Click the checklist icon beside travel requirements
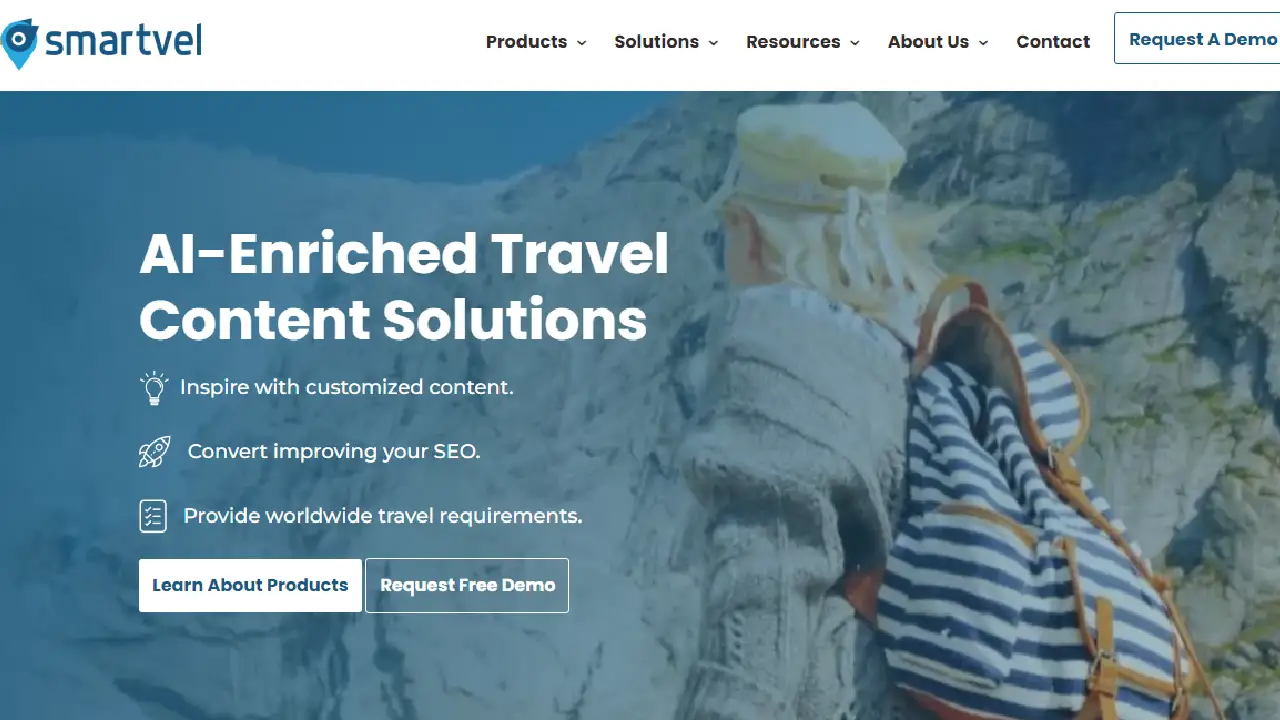The height and width of the screenshot is (720, 1280). click(153, 516)
